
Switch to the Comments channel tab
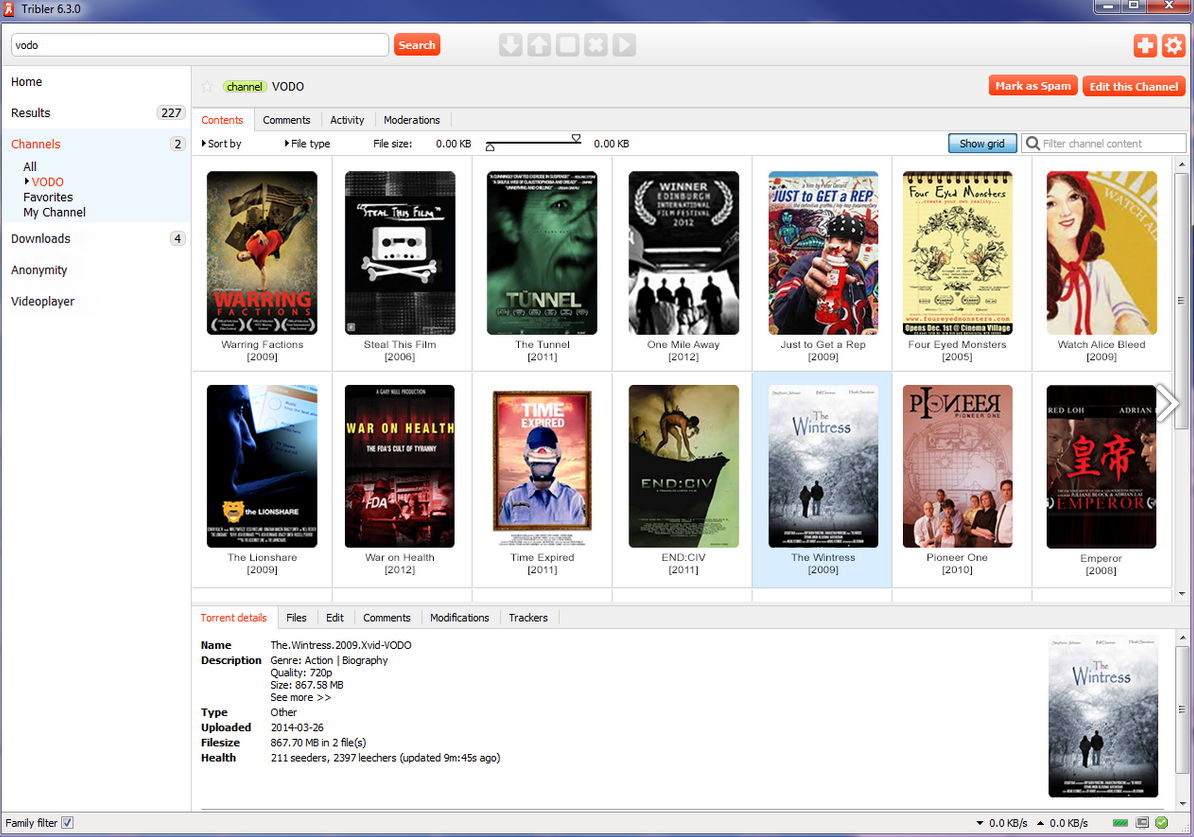(x=286, y=120)
